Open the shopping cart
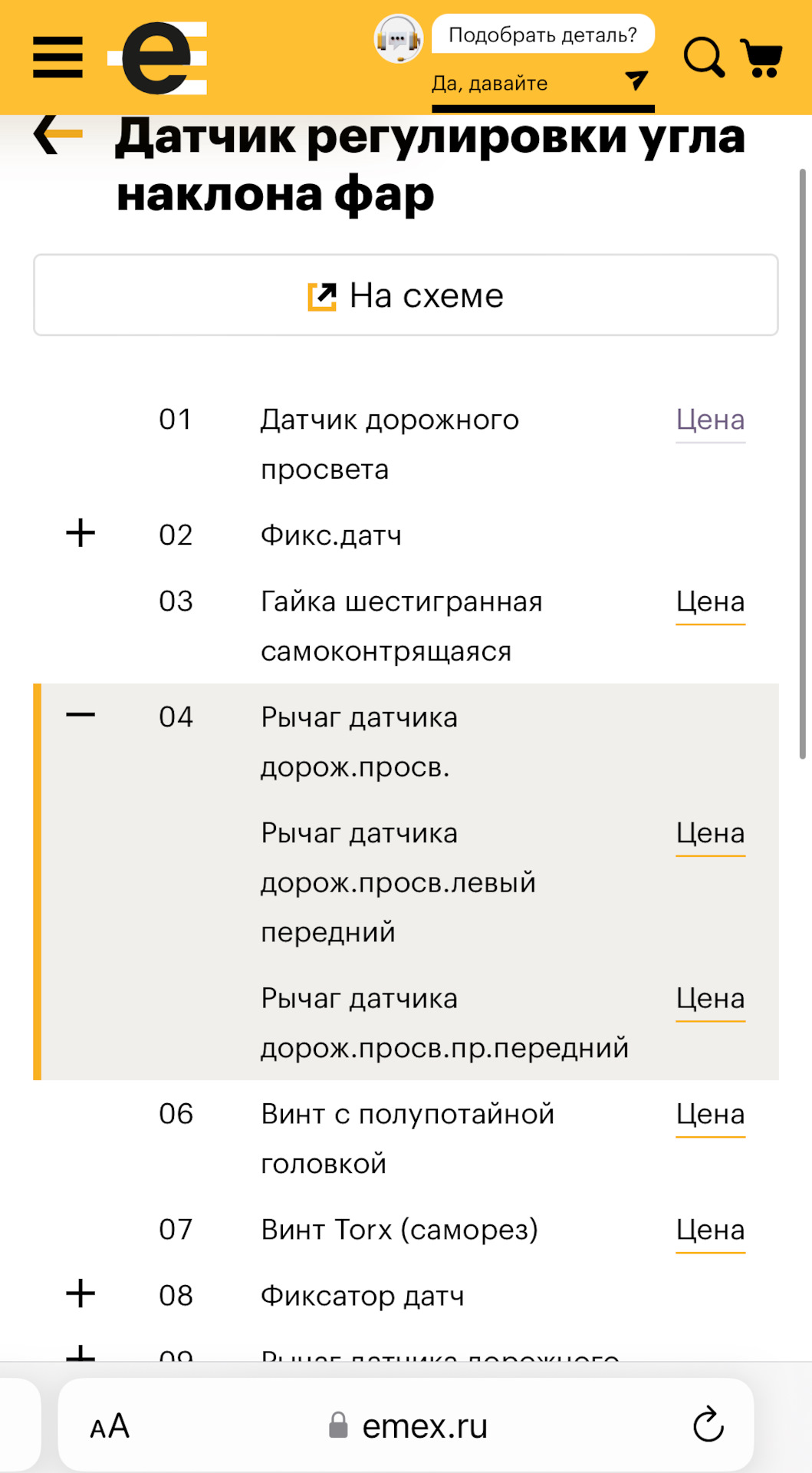 tap(761, 58)
